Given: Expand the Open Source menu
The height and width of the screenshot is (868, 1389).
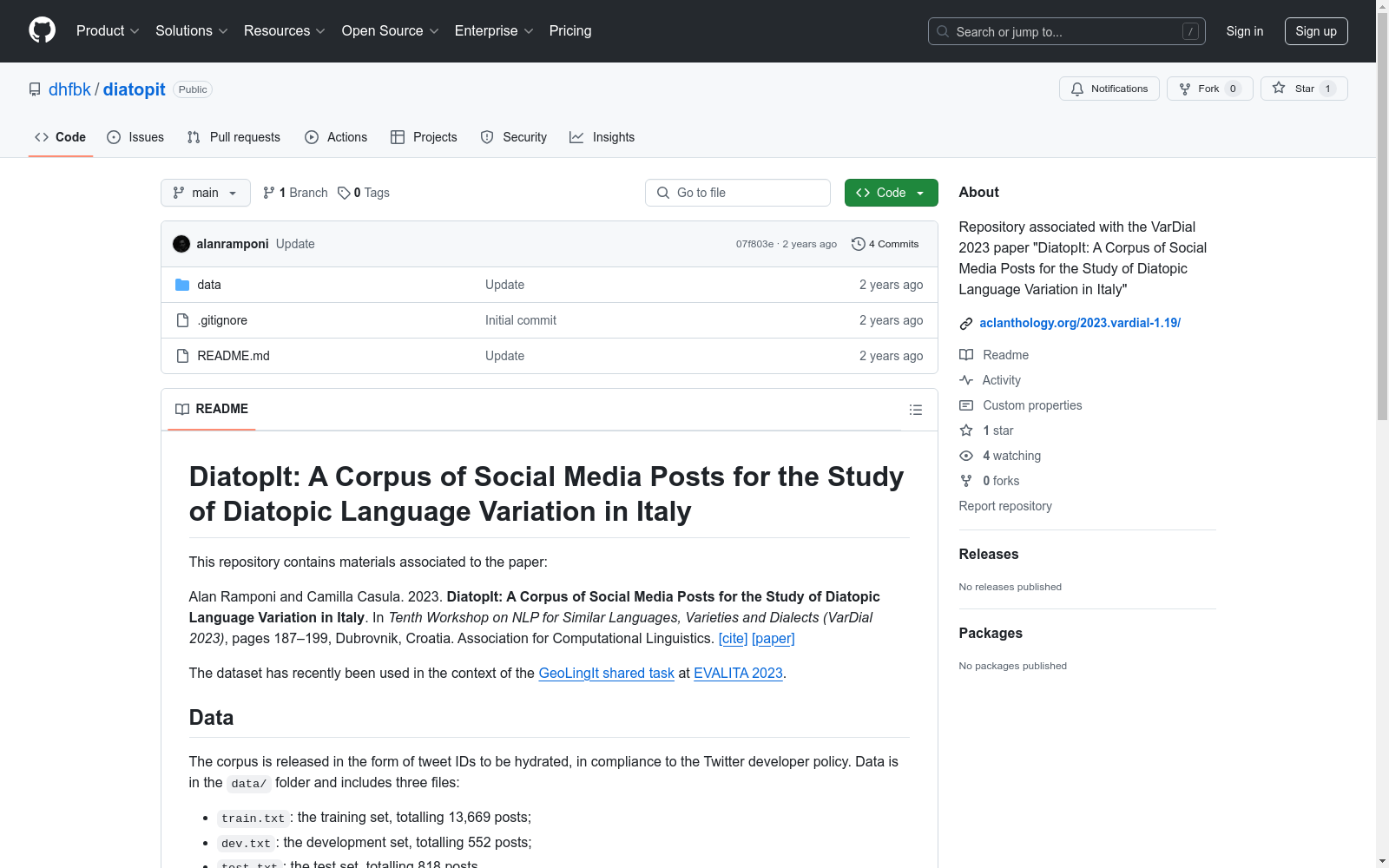Looking at the screenshot, I should [391, 30].
